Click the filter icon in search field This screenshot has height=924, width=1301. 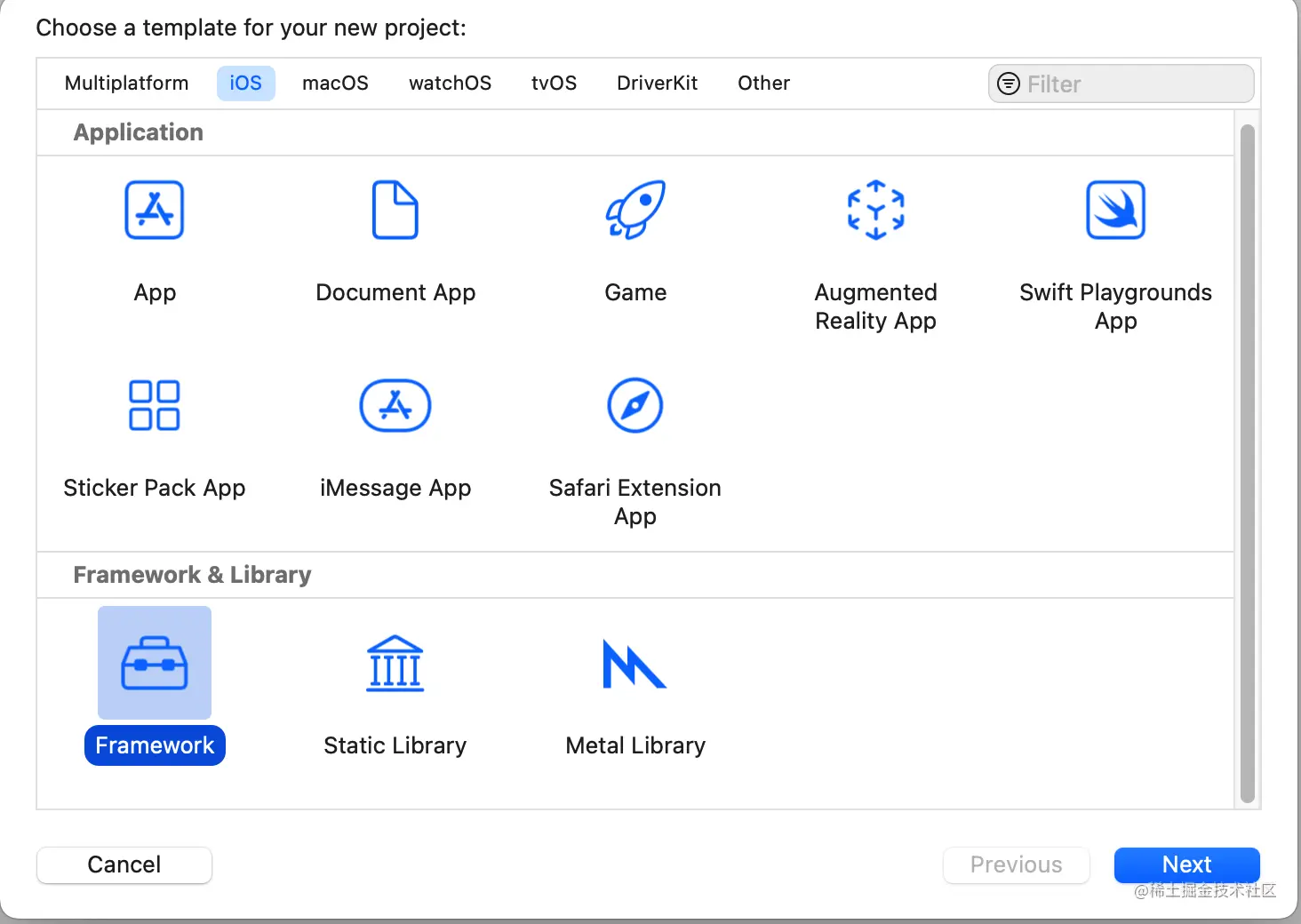1009,84
